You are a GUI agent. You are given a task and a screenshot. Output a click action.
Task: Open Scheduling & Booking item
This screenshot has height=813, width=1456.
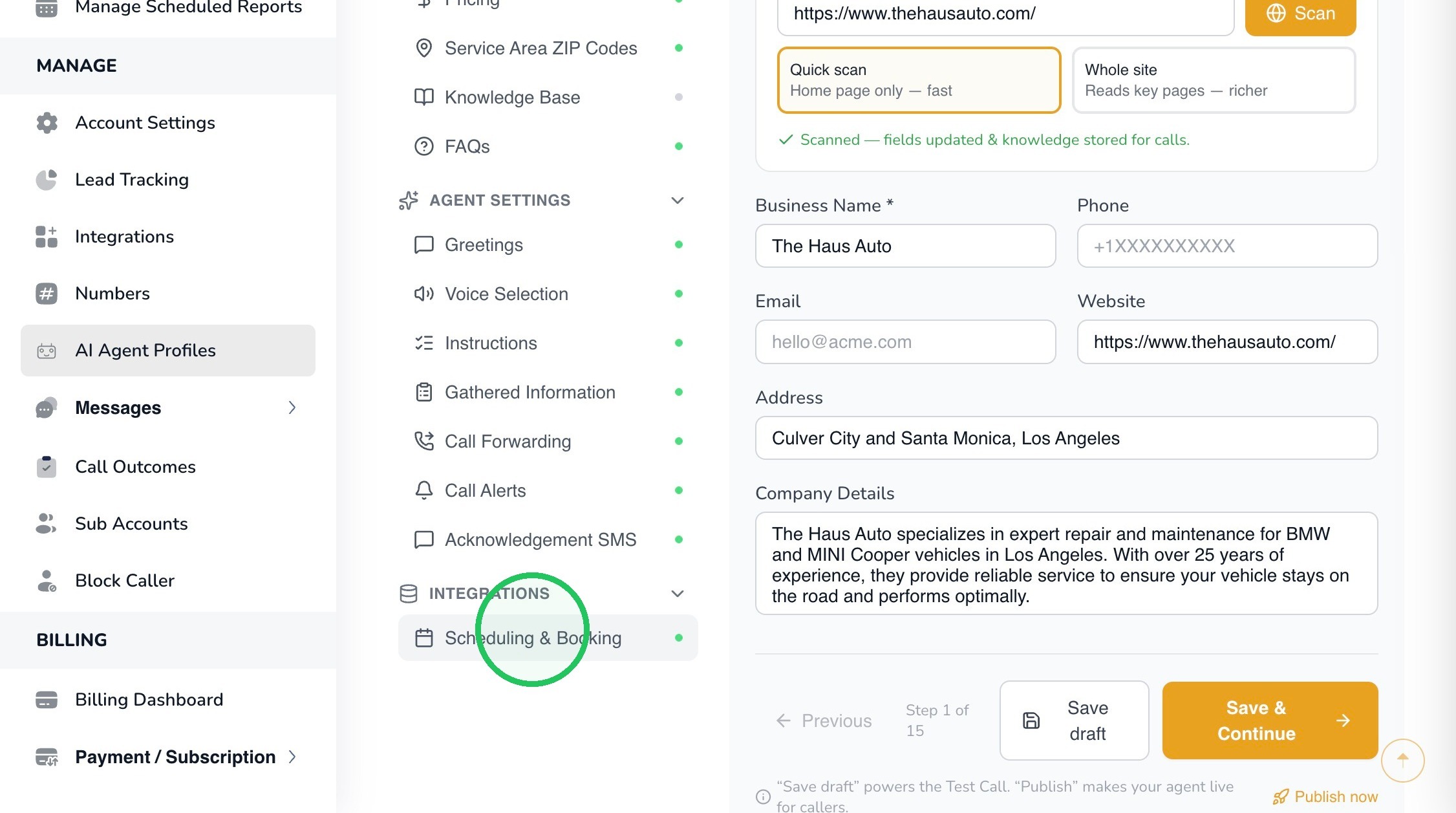point(548,638)
